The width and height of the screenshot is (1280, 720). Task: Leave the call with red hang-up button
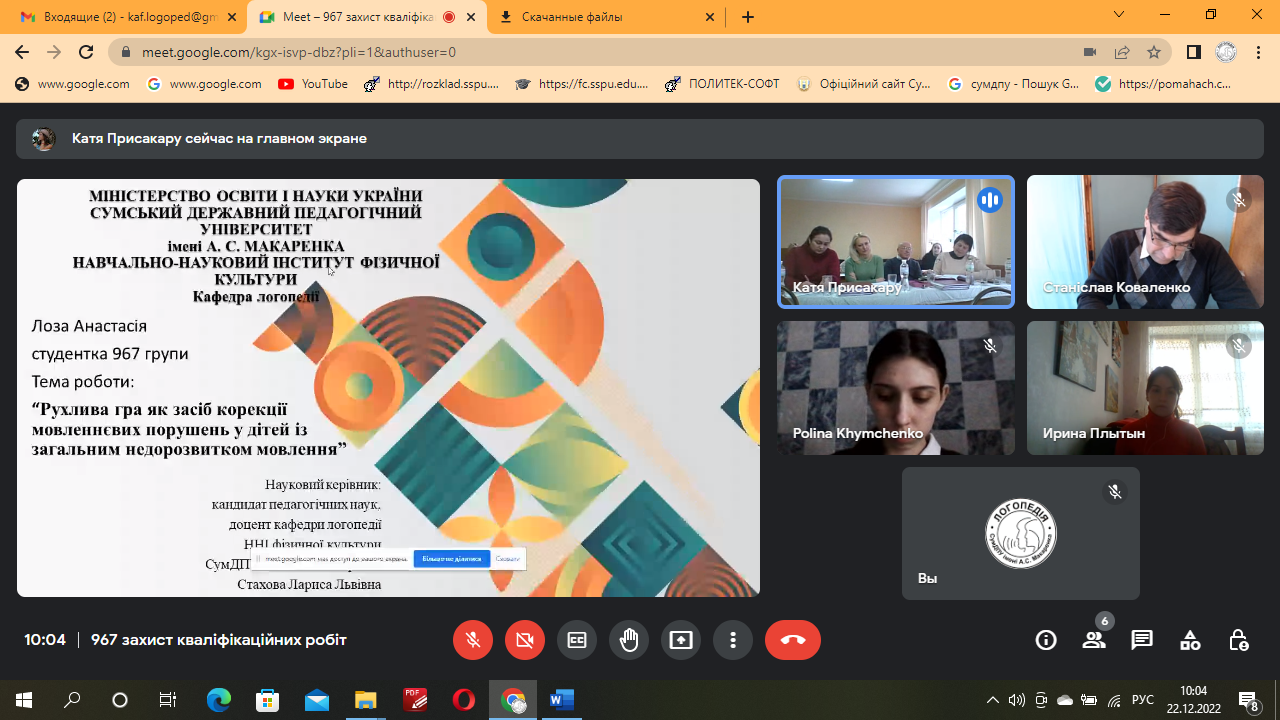(x=793, y=640)
